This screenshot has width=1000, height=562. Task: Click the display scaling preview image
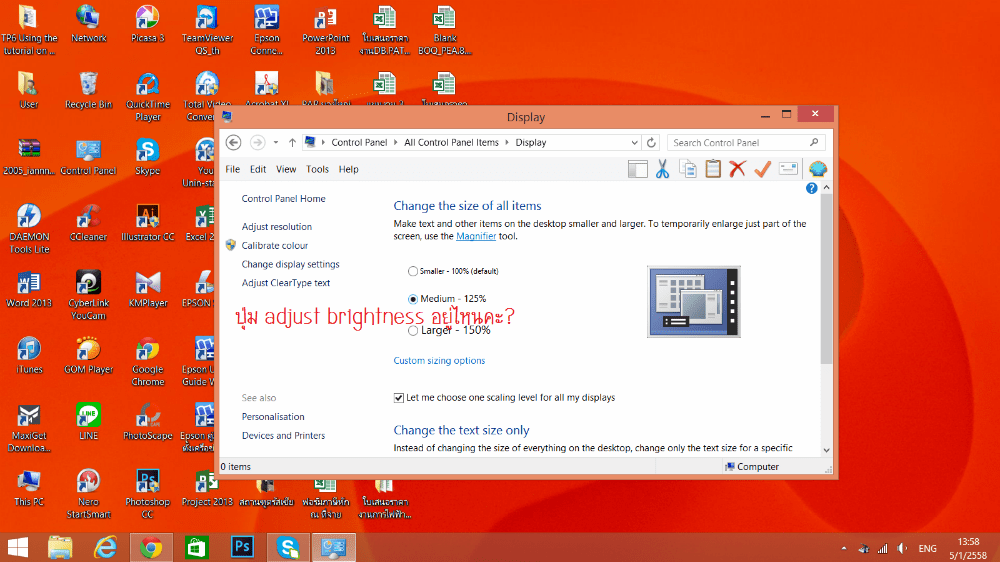coord(694,302)
